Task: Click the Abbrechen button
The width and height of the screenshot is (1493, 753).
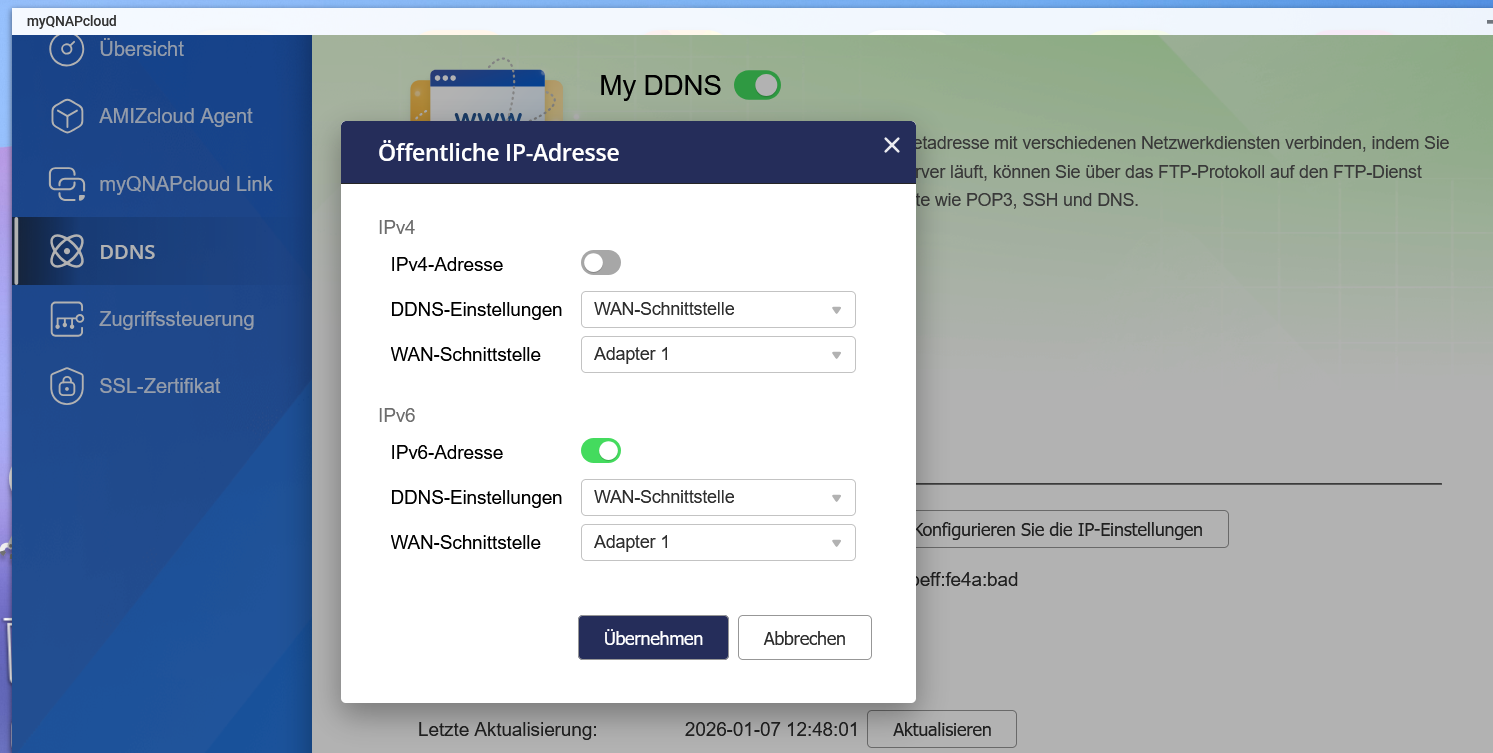Action: coord(804,638)
